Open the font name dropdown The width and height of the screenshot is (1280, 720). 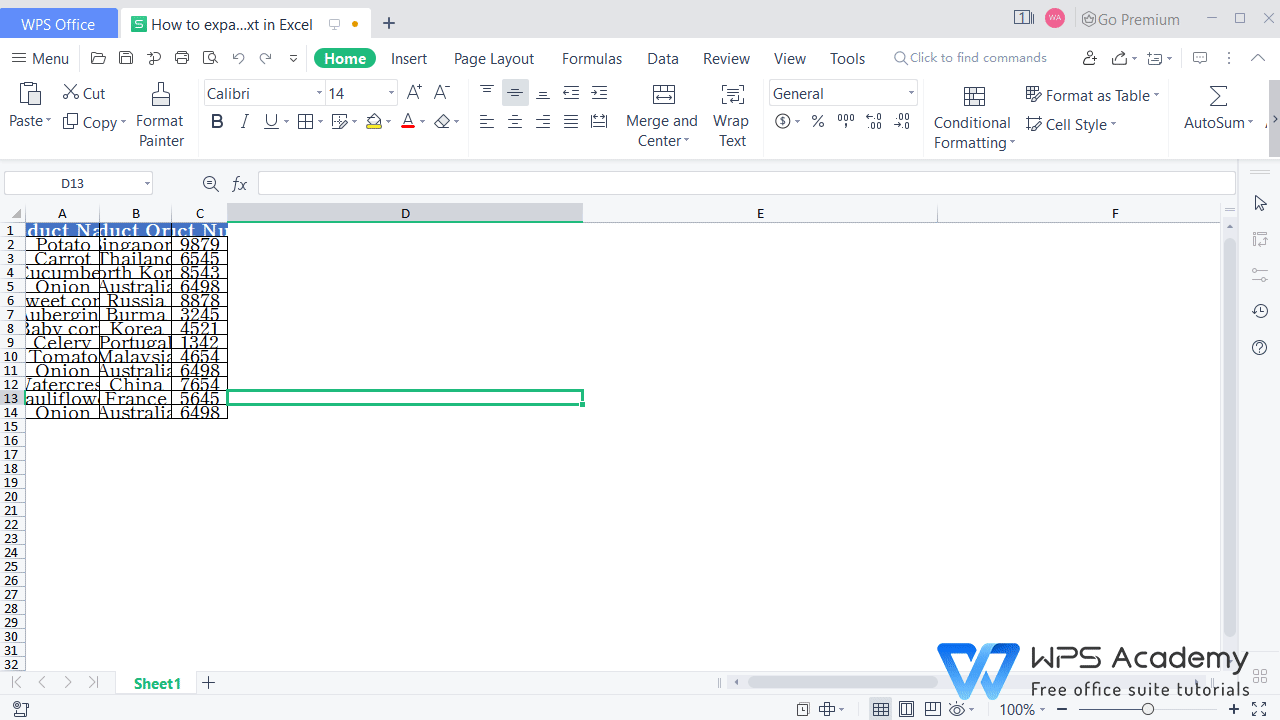tap(318, 93)
